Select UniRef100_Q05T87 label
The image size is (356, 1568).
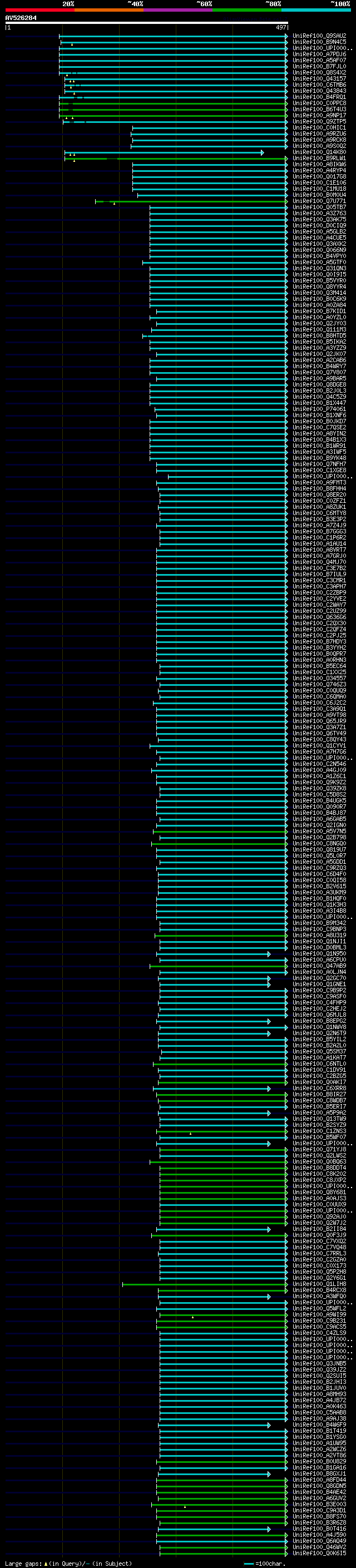pos(319,207)
